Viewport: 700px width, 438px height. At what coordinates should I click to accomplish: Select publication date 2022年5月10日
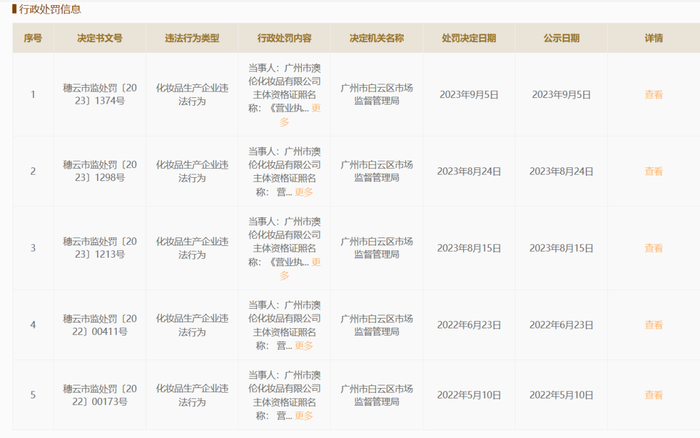coord(562,395)
